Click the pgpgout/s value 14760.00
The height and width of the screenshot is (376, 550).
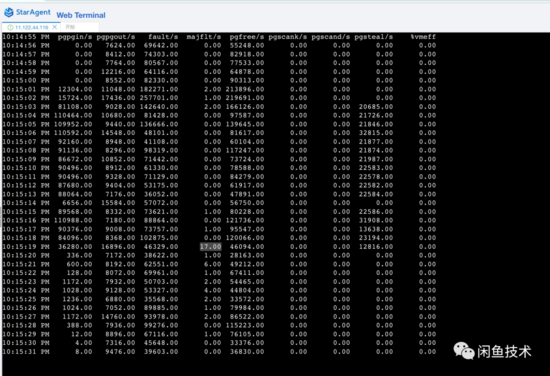pos(118,317)
